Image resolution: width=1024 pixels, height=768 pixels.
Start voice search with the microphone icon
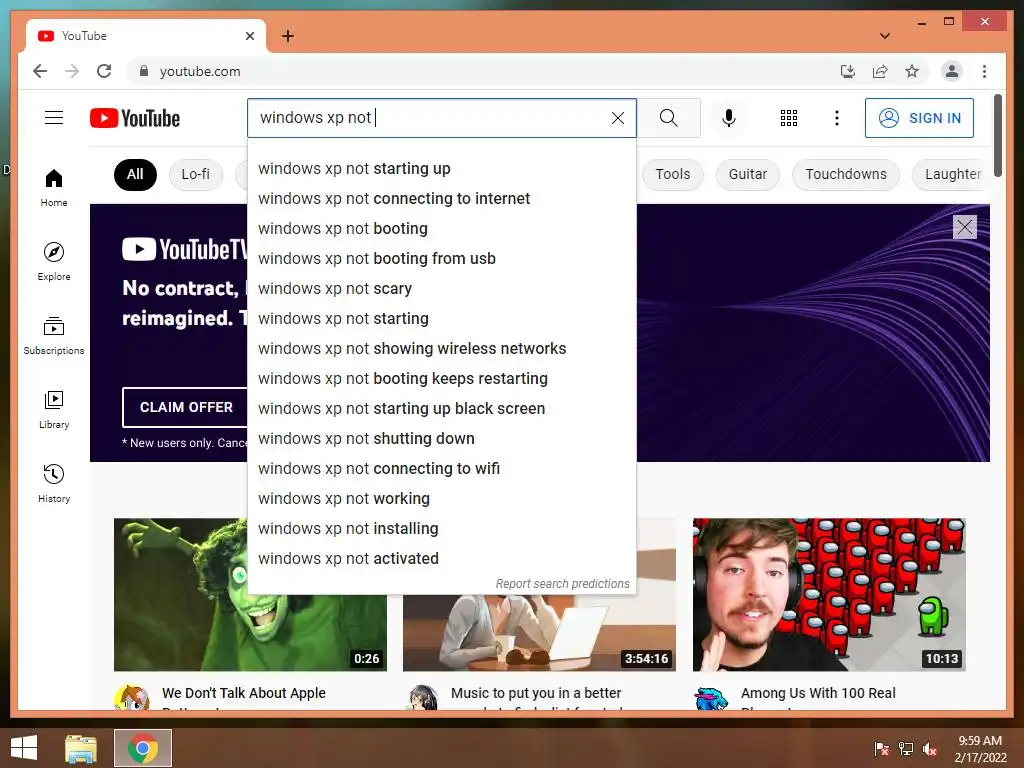729,118
